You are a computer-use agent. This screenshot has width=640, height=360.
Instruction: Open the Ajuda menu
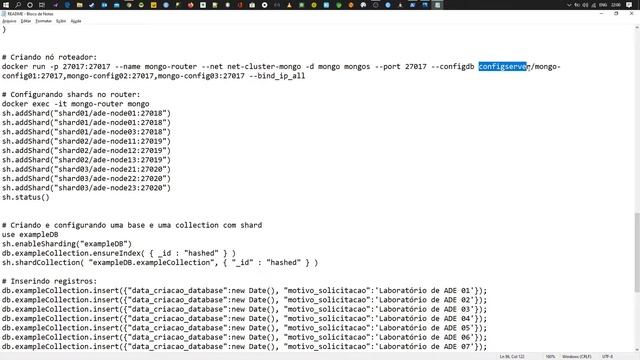[76, 21]
